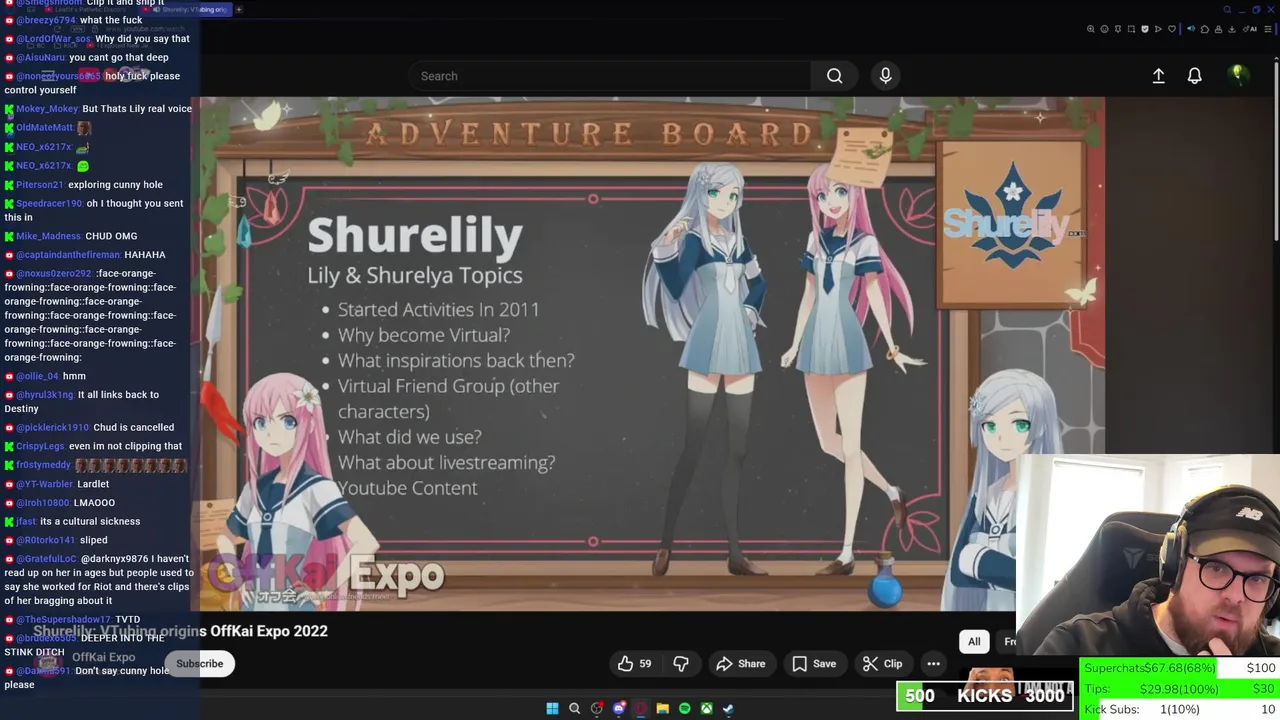Viewport: 1280px width, 720px height.
Task: Click chat username 'Speedracer190'
Action: coord(49,203)
